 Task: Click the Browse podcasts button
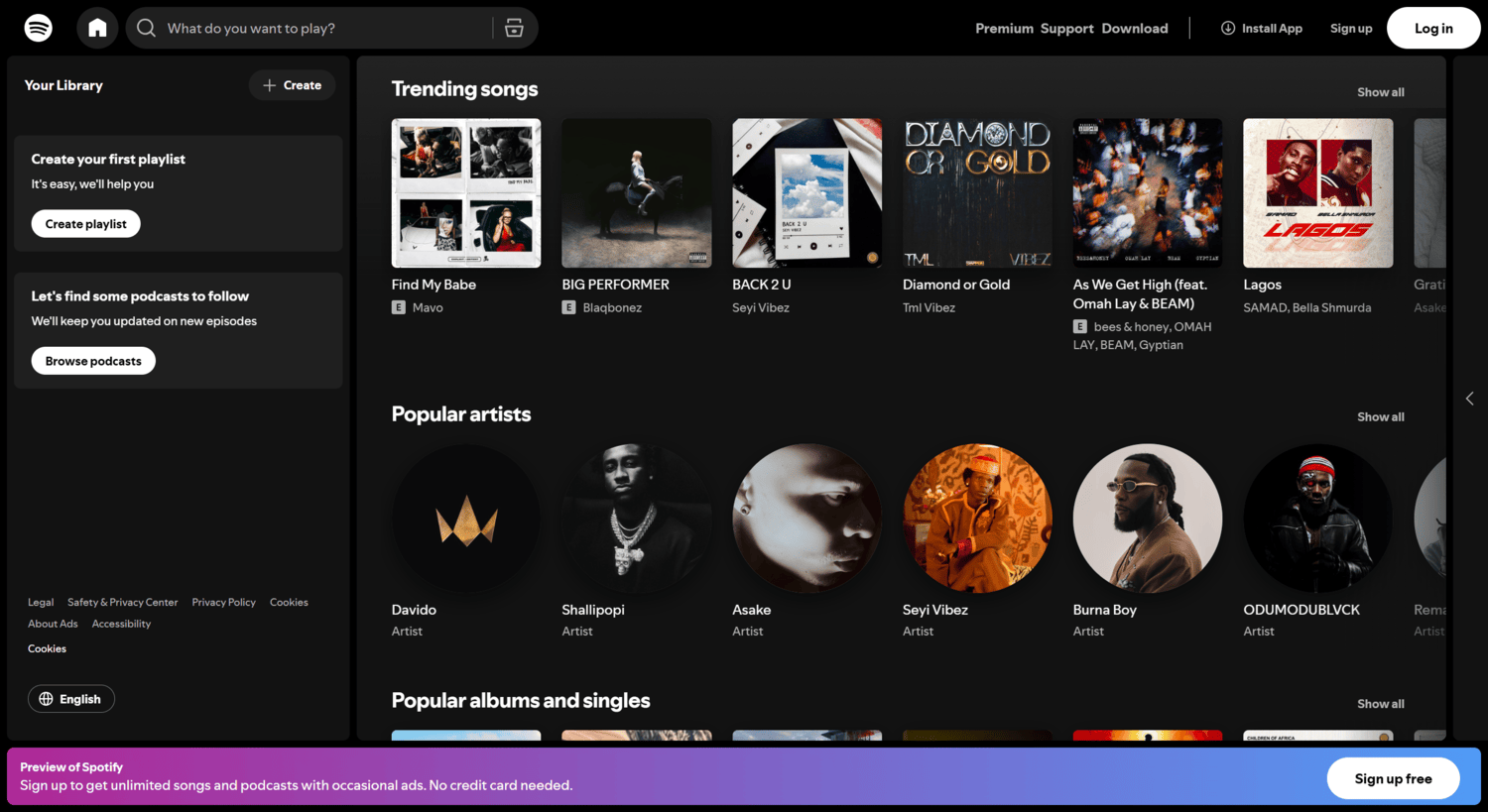tap(93, 361)
